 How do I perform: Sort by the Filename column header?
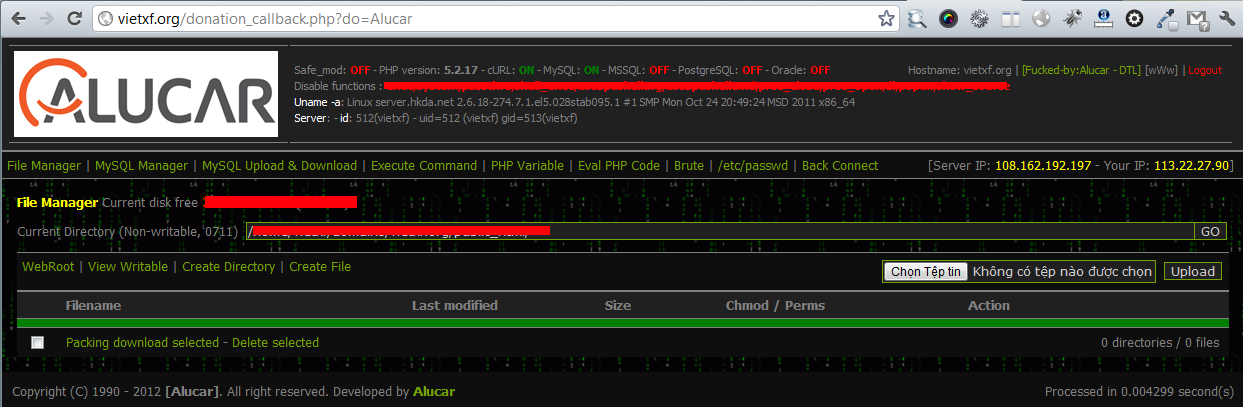93,306
